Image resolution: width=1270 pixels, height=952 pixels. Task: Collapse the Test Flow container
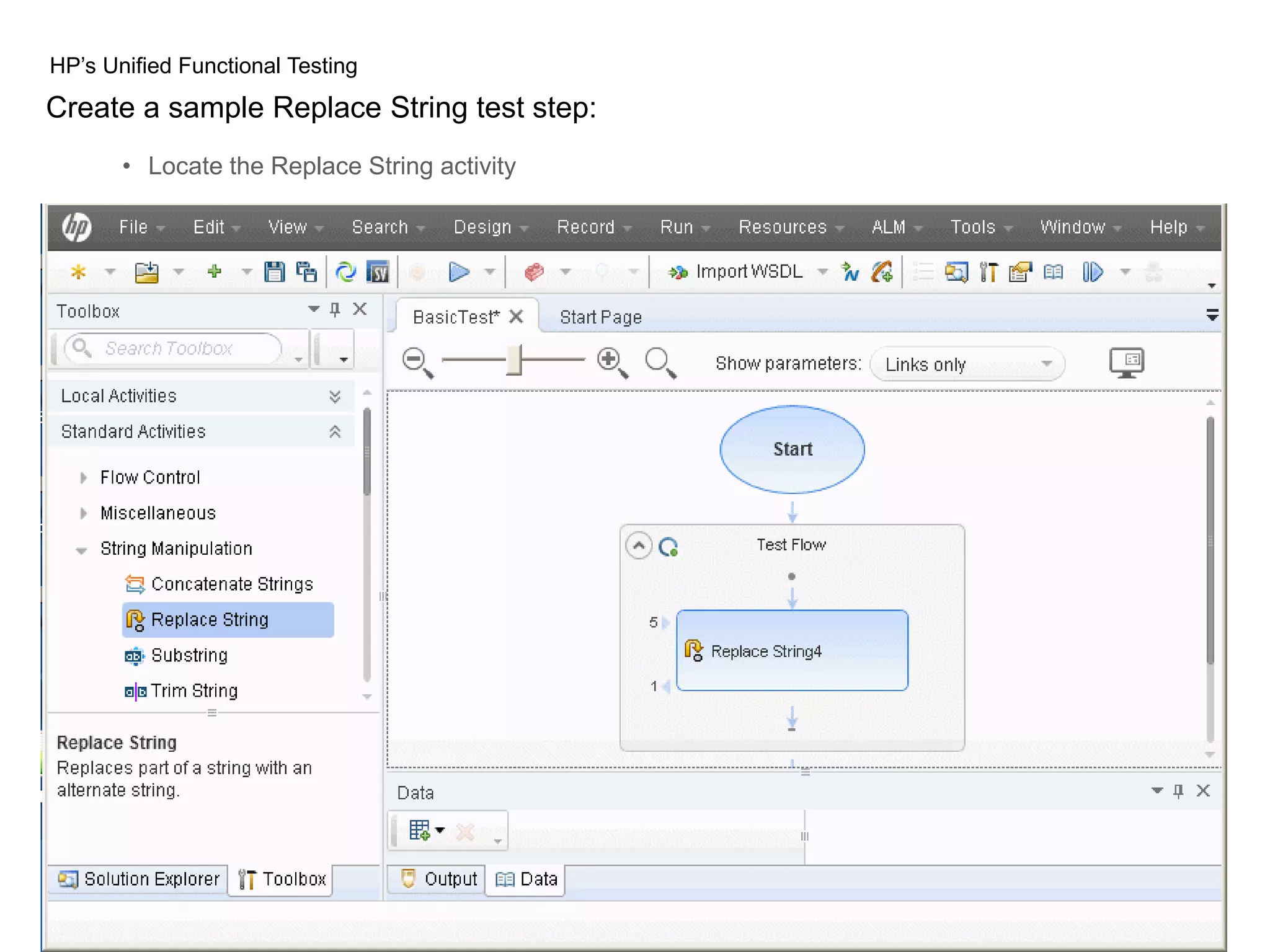639,546
